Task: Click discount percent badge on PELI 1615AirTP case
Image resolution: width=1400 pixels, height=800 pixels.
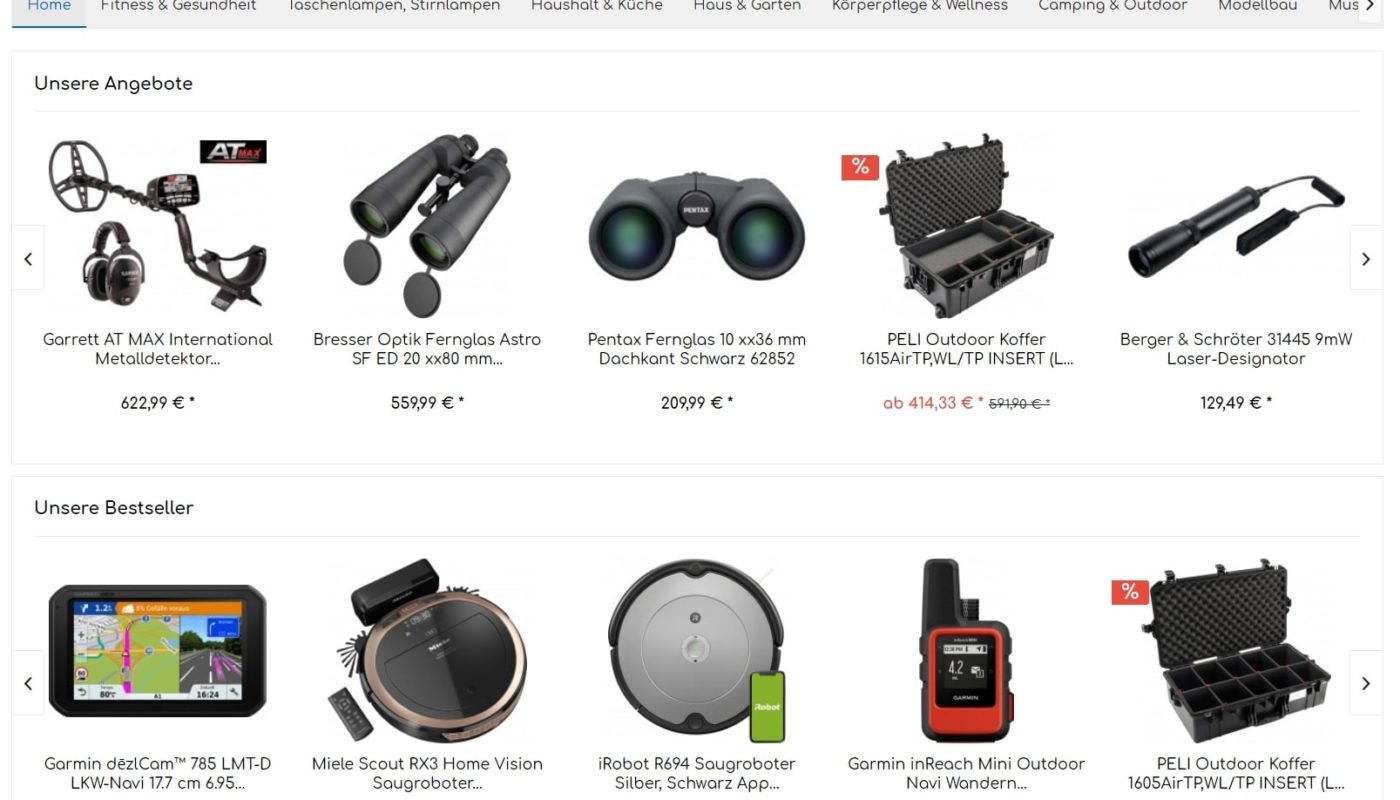Action: coord(860,167)
